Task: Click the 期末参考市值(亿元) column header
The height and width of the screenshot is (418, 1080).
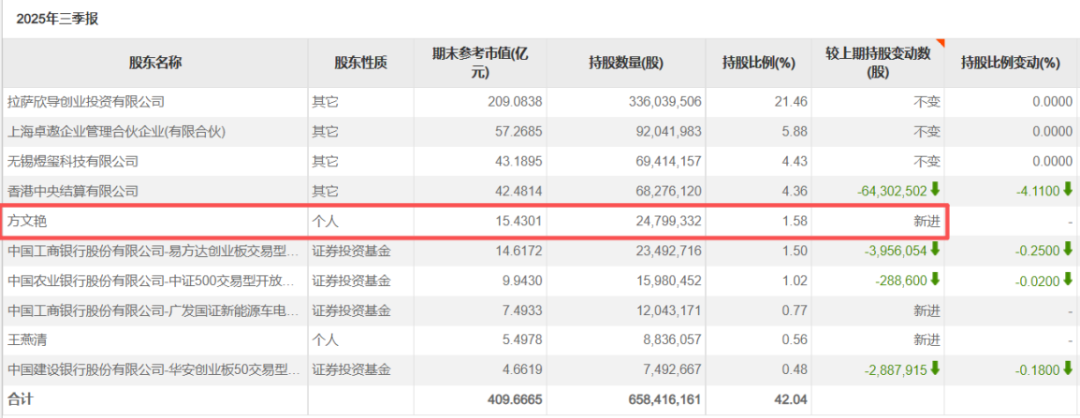Action: click(480, 63)
